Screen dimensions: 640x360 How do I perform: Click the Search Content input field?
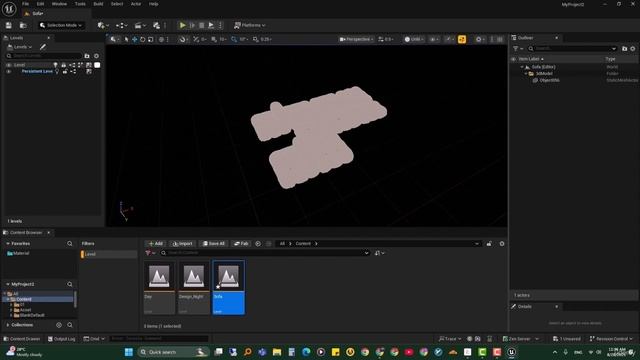click(265, 253)
